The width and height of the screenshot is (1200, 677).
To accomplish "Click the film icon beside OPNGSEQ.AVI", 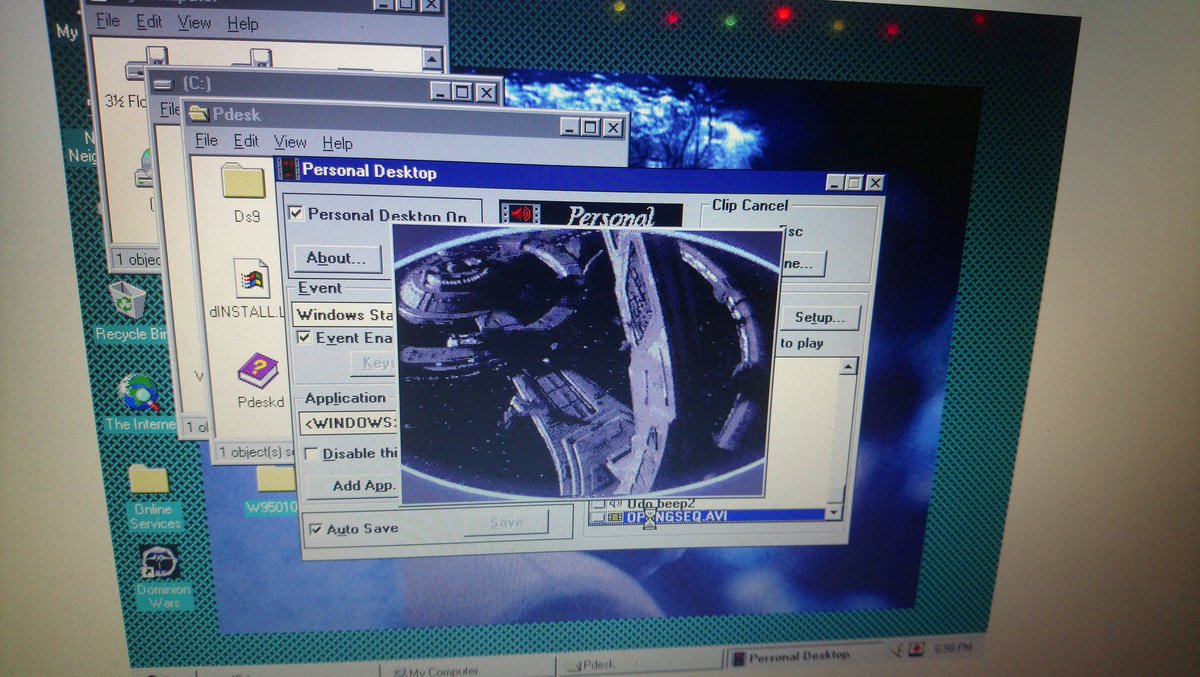I will pyautogui.click(x=616, y=516).
